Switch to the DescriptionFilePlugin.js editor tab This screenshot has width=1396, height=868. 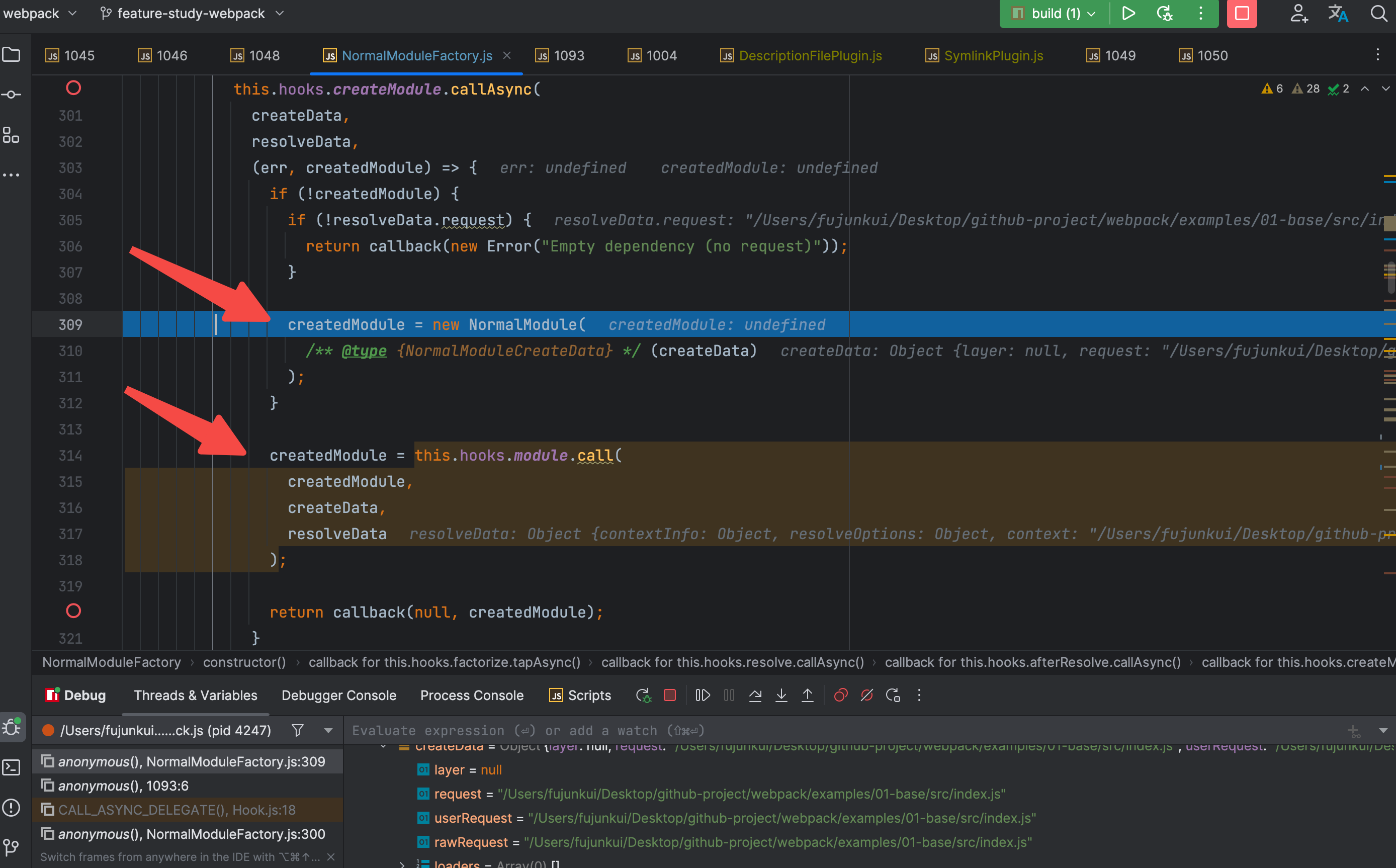coord(809,56)
